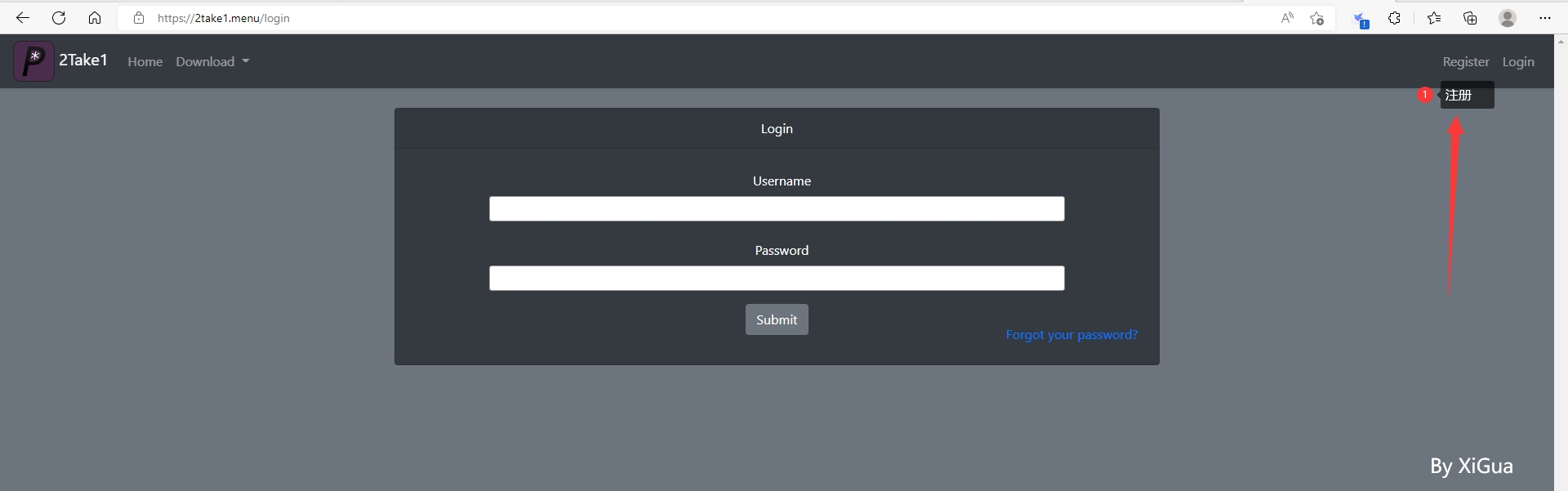
Task: Click the 2Take1 logo icon
Action: (33, 61)
